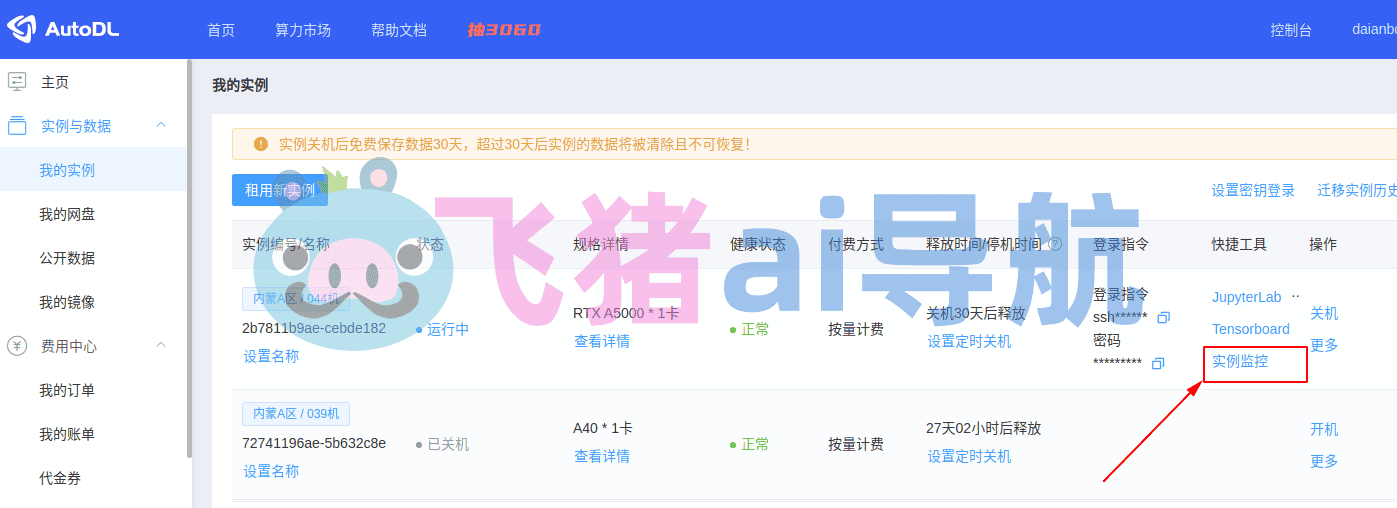
Task: Open 实例监控 quick tool link
Action: coord(1240,361)
